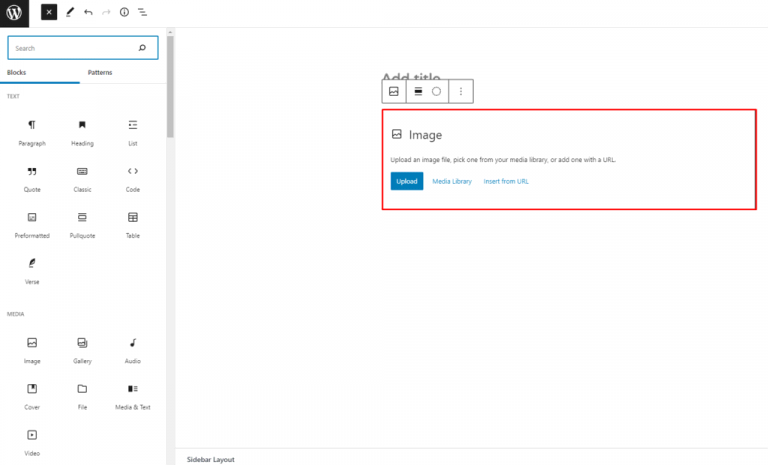Click the Insert from URL link
Screen dimensions: 768x465
click(x=506, y=181)
